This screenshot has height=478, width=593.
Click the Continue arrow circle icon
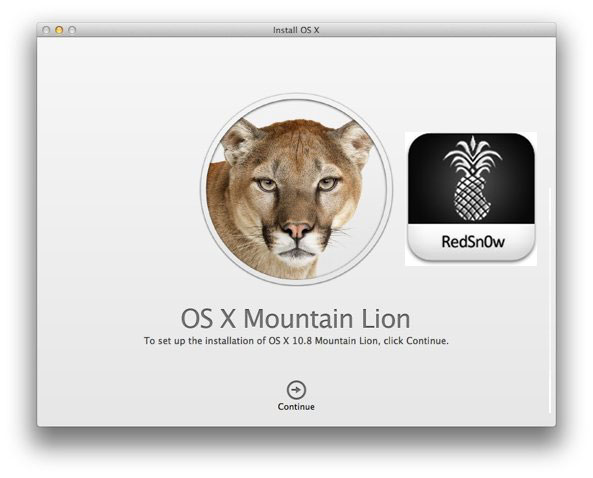click(x=296, y=390)
